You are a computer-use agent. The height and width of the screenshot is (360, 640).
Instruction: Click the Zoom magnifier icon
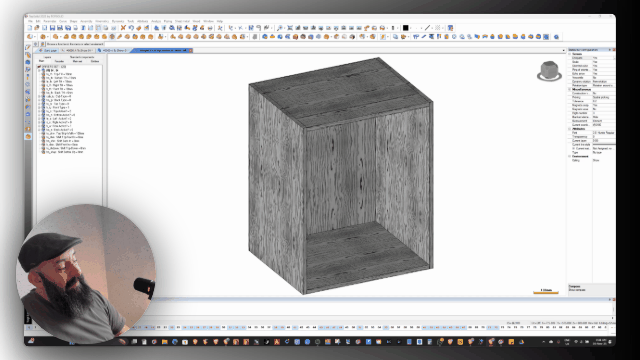click(x=280, y=28)
